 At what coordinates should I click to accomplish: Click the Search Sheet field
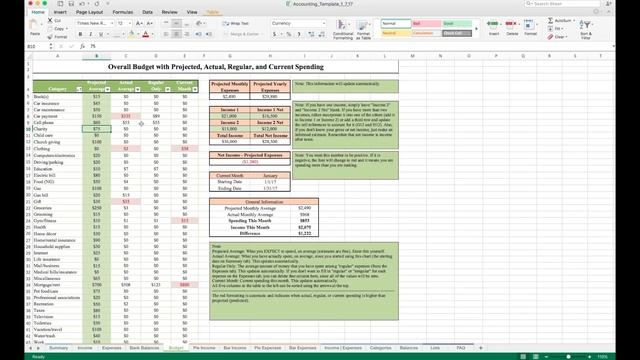(562, 4)
